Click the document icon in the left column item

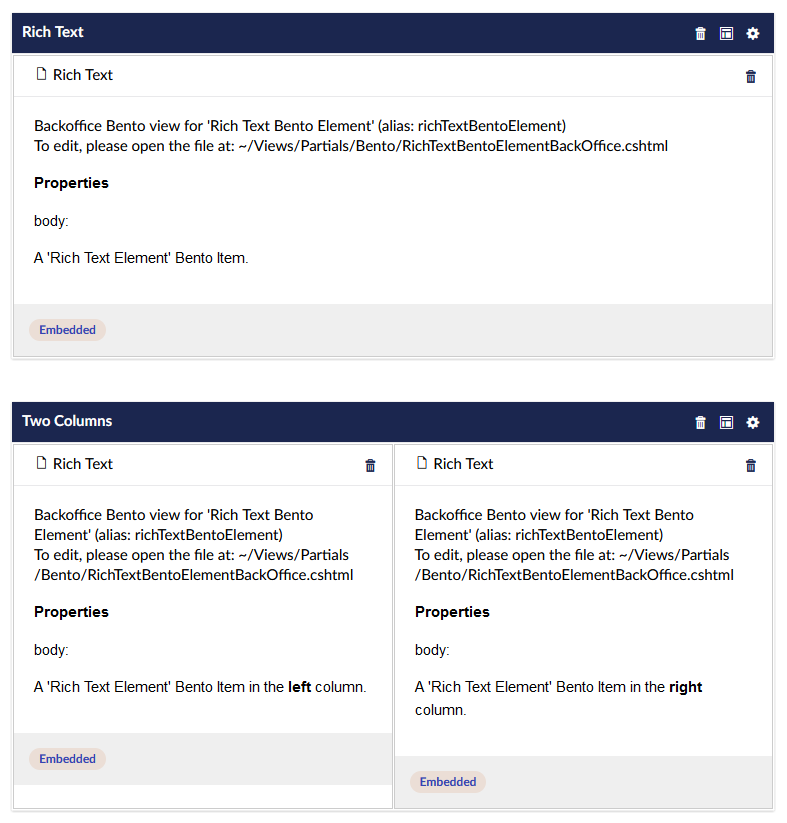click(41, 463)
